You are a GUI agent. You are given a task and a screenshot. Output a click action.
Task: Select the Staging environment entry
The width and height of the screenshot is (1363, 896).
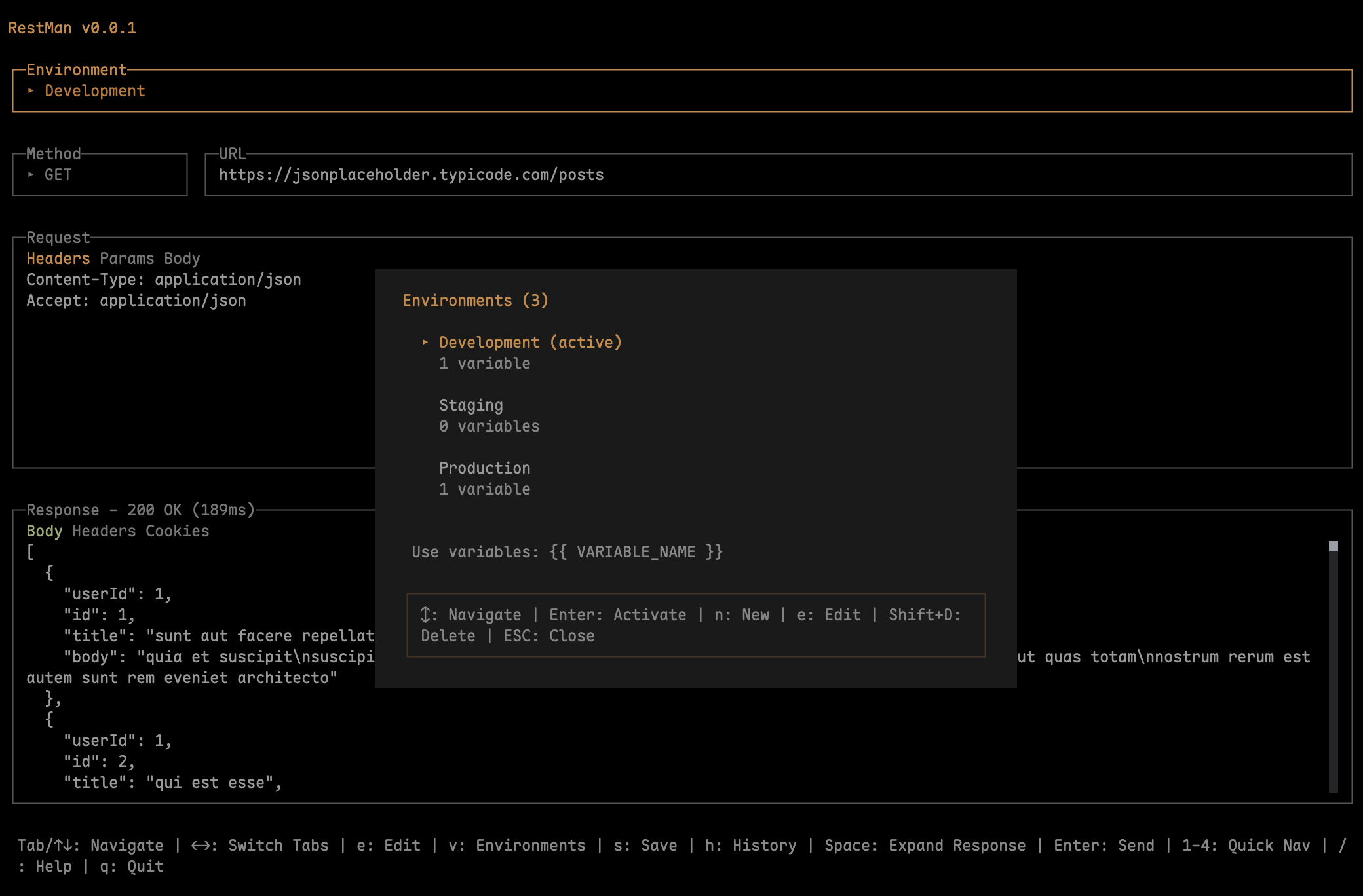[470, 405]
